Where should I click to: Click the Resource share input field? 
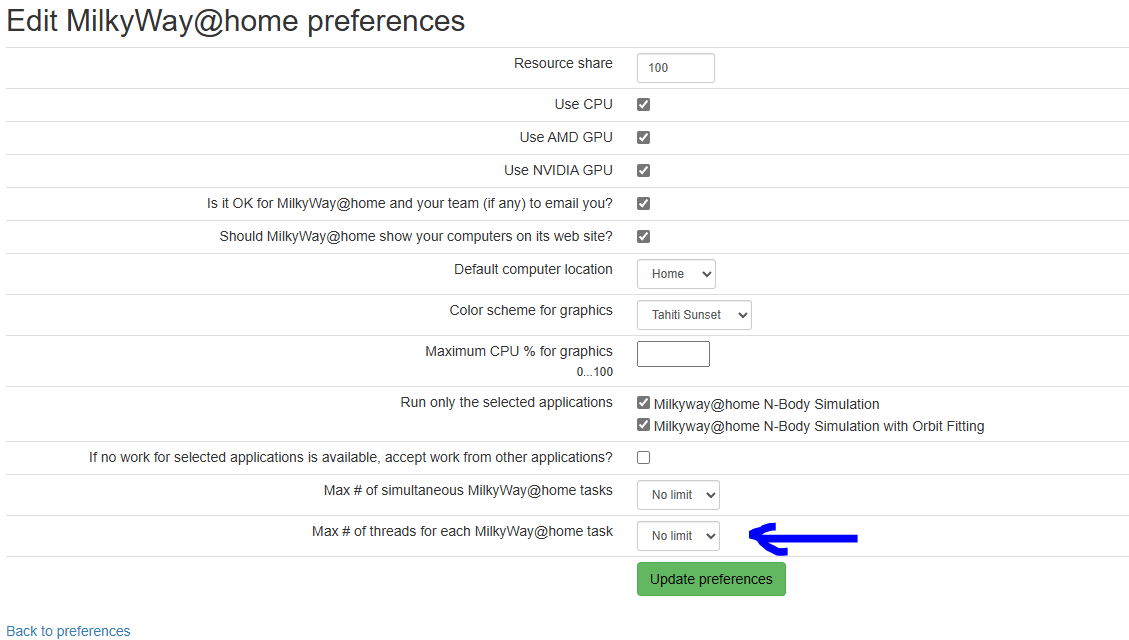point(675,68)
